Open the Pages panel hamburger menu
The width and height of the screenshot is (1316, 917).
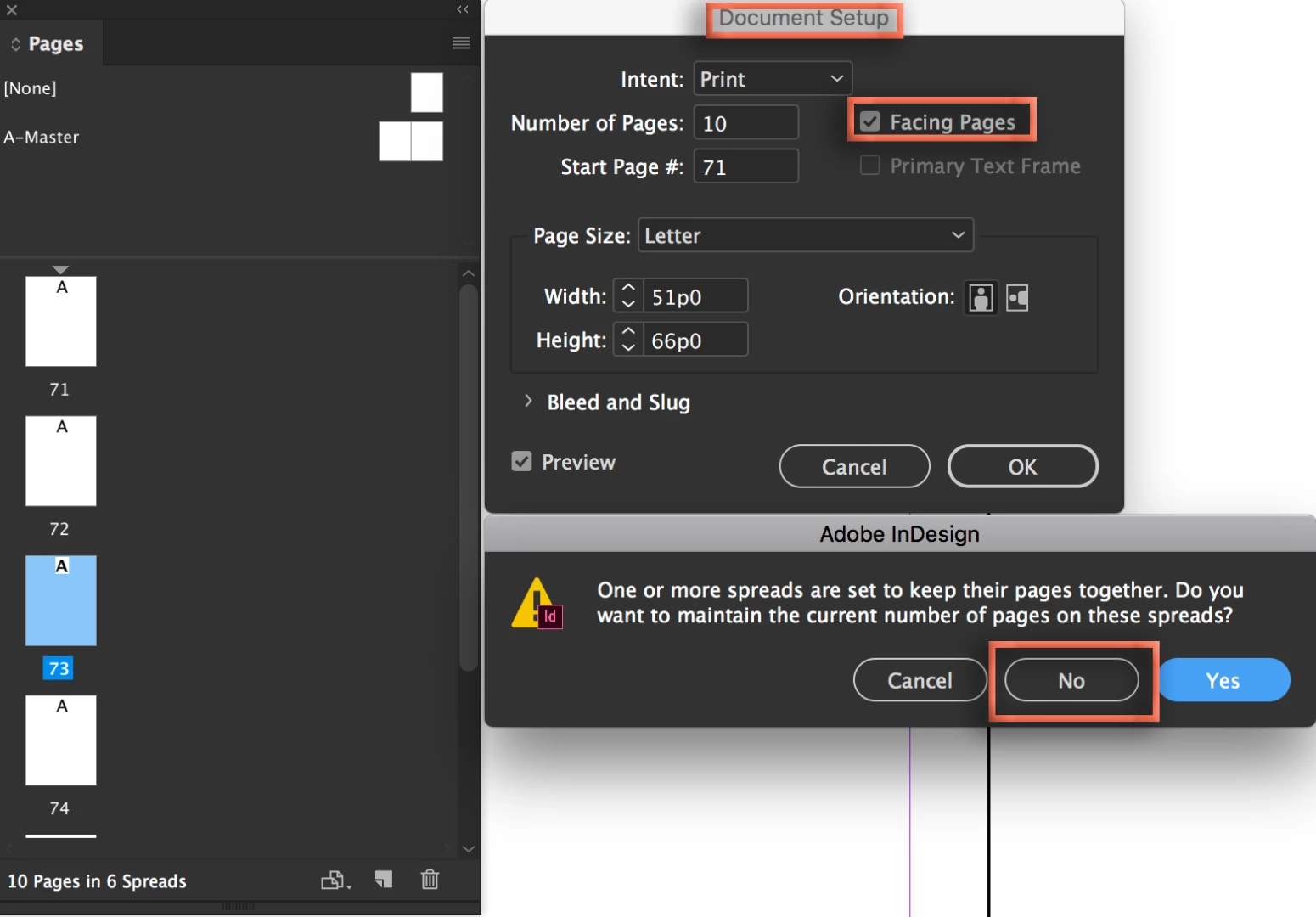(x=461, y=43)
